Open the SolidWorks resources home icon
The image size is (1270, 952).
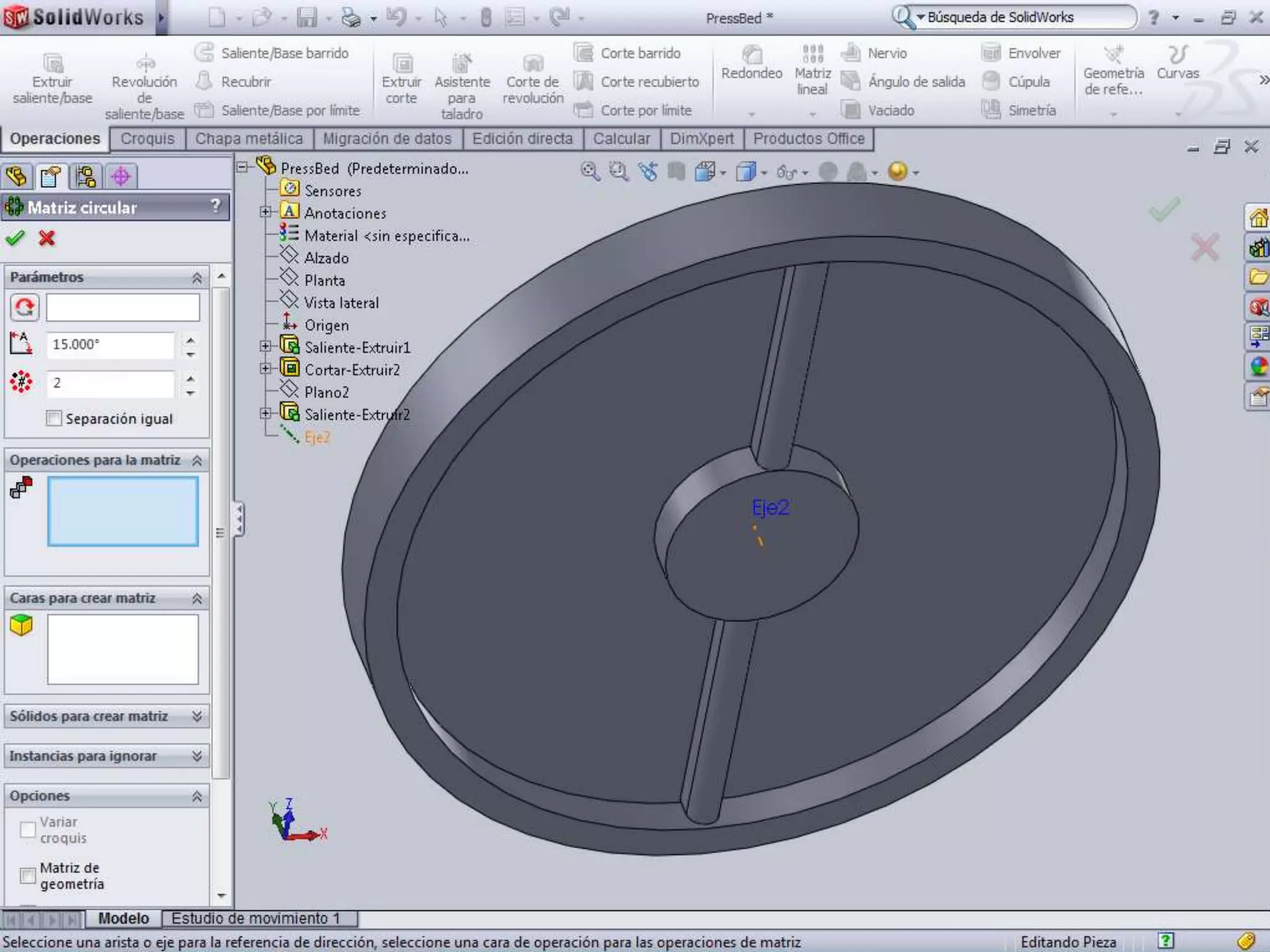[1258, 218]
